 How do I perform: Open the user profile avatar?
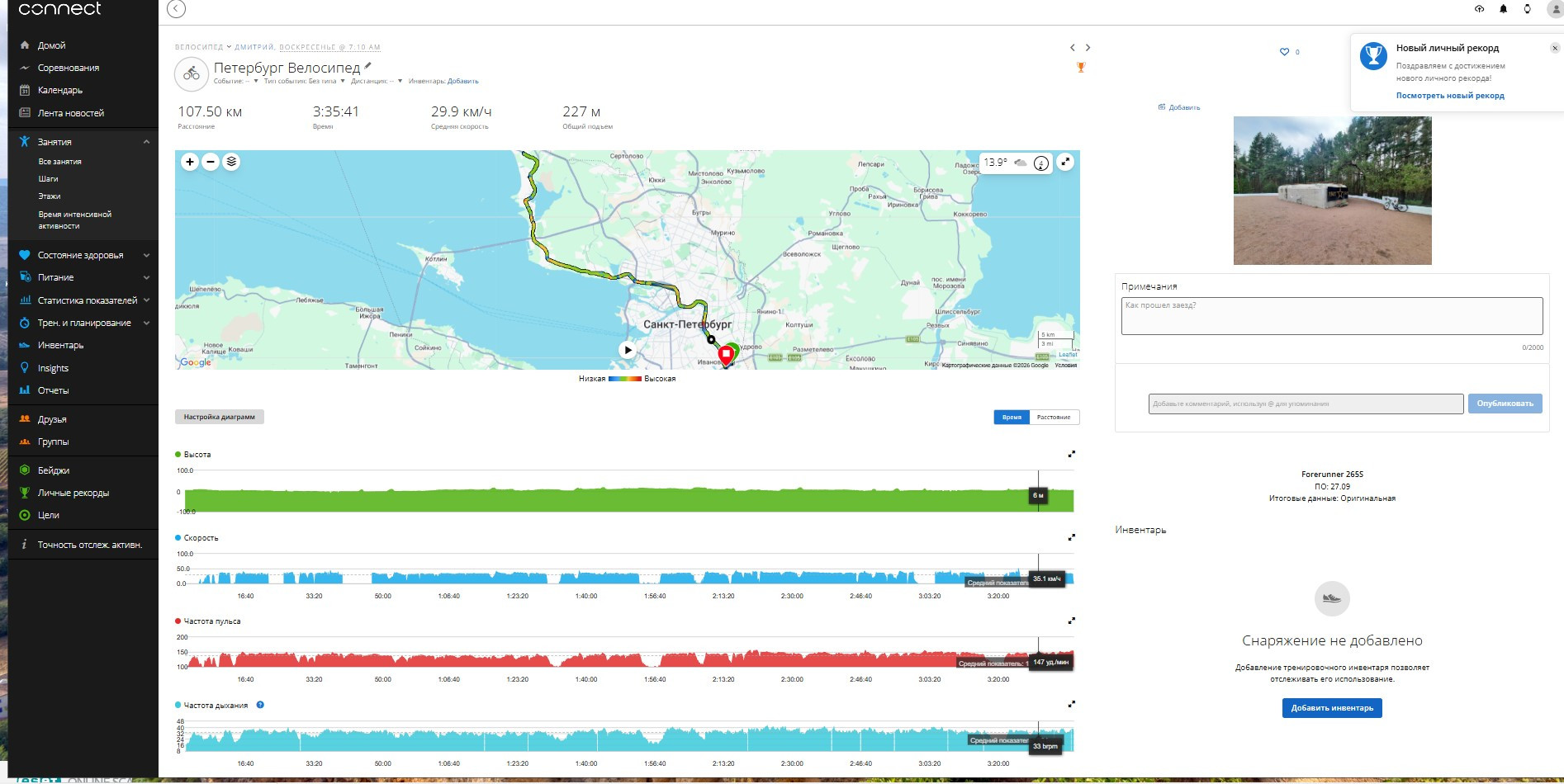click(x=1554, y=9)
